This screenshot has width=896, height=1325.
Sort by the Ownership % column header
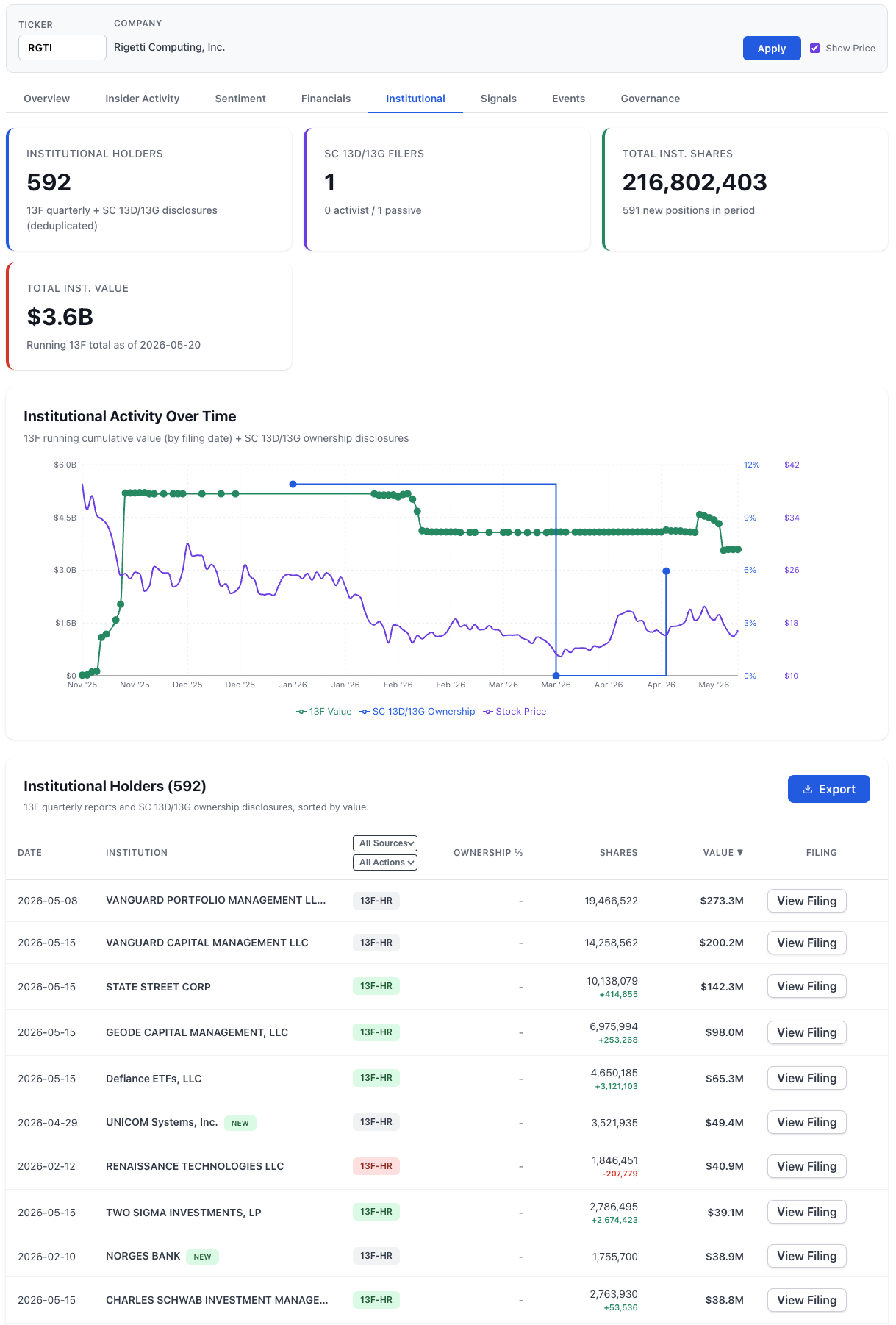pos(488,853)
